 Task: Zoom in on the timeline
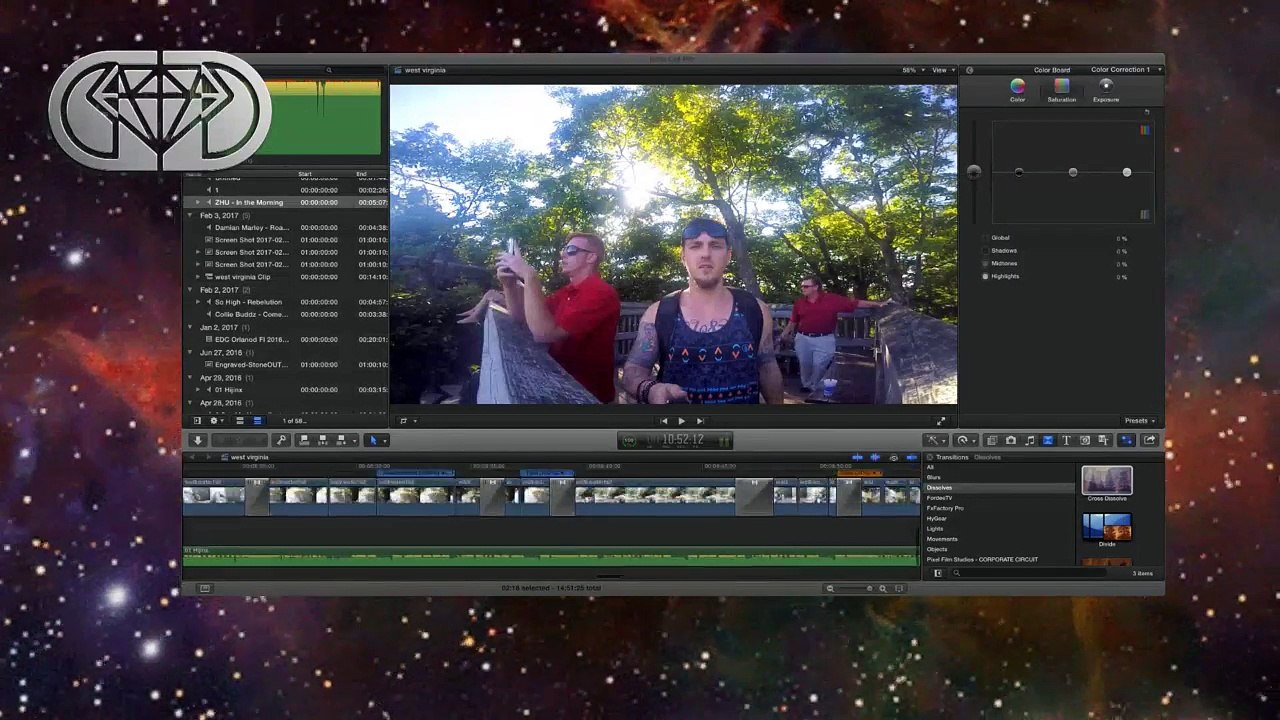click(x=882, y=588)
